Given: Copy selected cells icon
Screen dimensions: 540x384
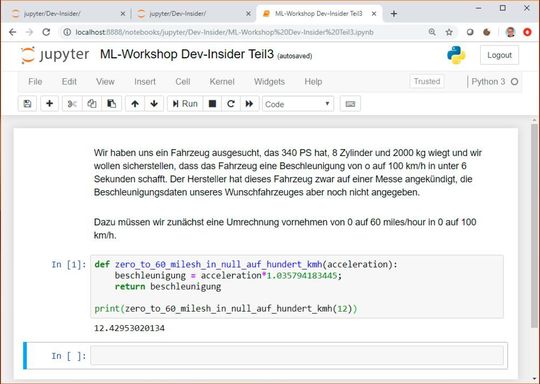Looking at the screenshot, I should click(92, 104).
